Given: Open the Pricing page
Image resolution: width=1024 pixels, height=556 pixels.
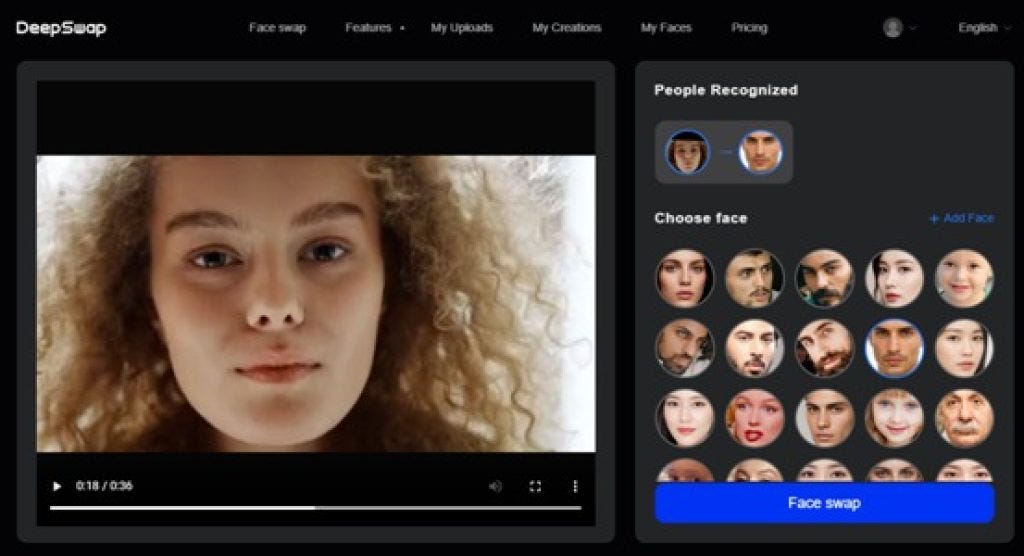Looking at the screenshot, I should pos(749,27).
